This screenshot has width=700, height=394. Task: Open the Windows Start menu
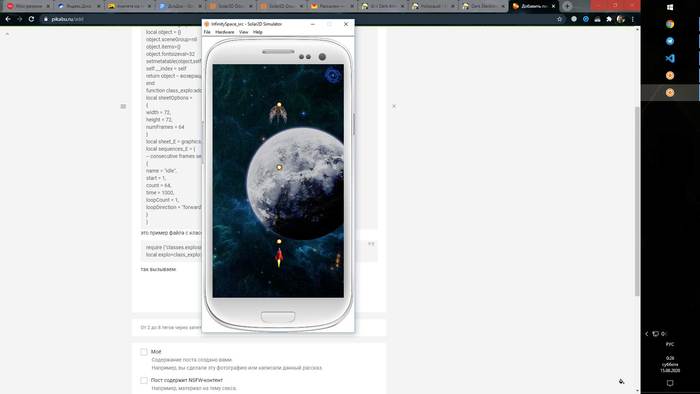[670, 8]
